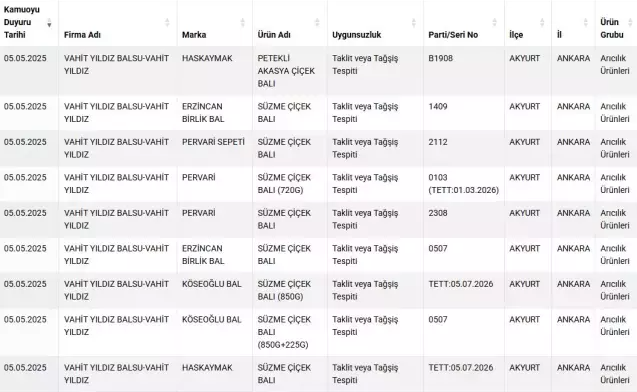
Task: Sort by Kamuoyu Duyuru Tarihi arrow icon
Action: (x=49, y=23)
